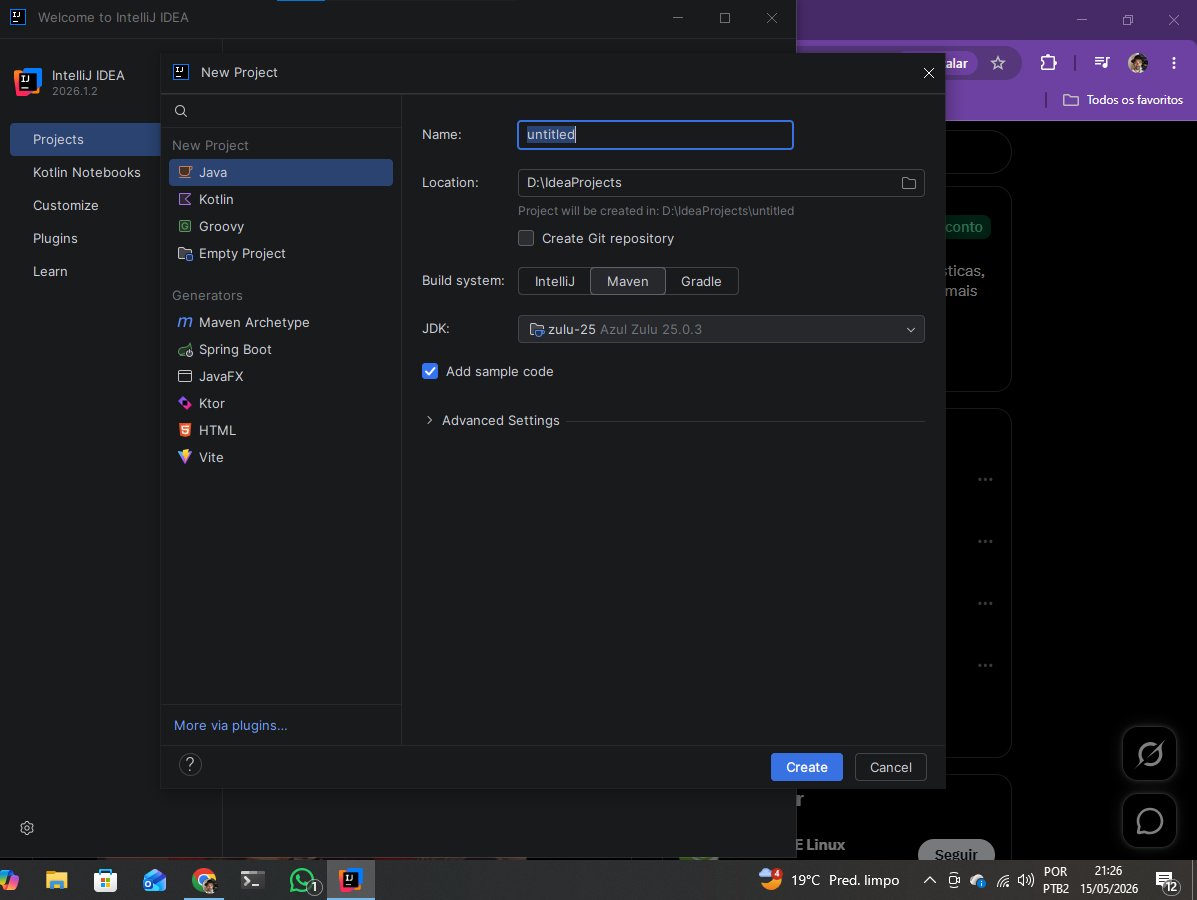Select the Empty Project type
The height and width of the screenshot is (900, 1197).
click(x=281, y=253)
